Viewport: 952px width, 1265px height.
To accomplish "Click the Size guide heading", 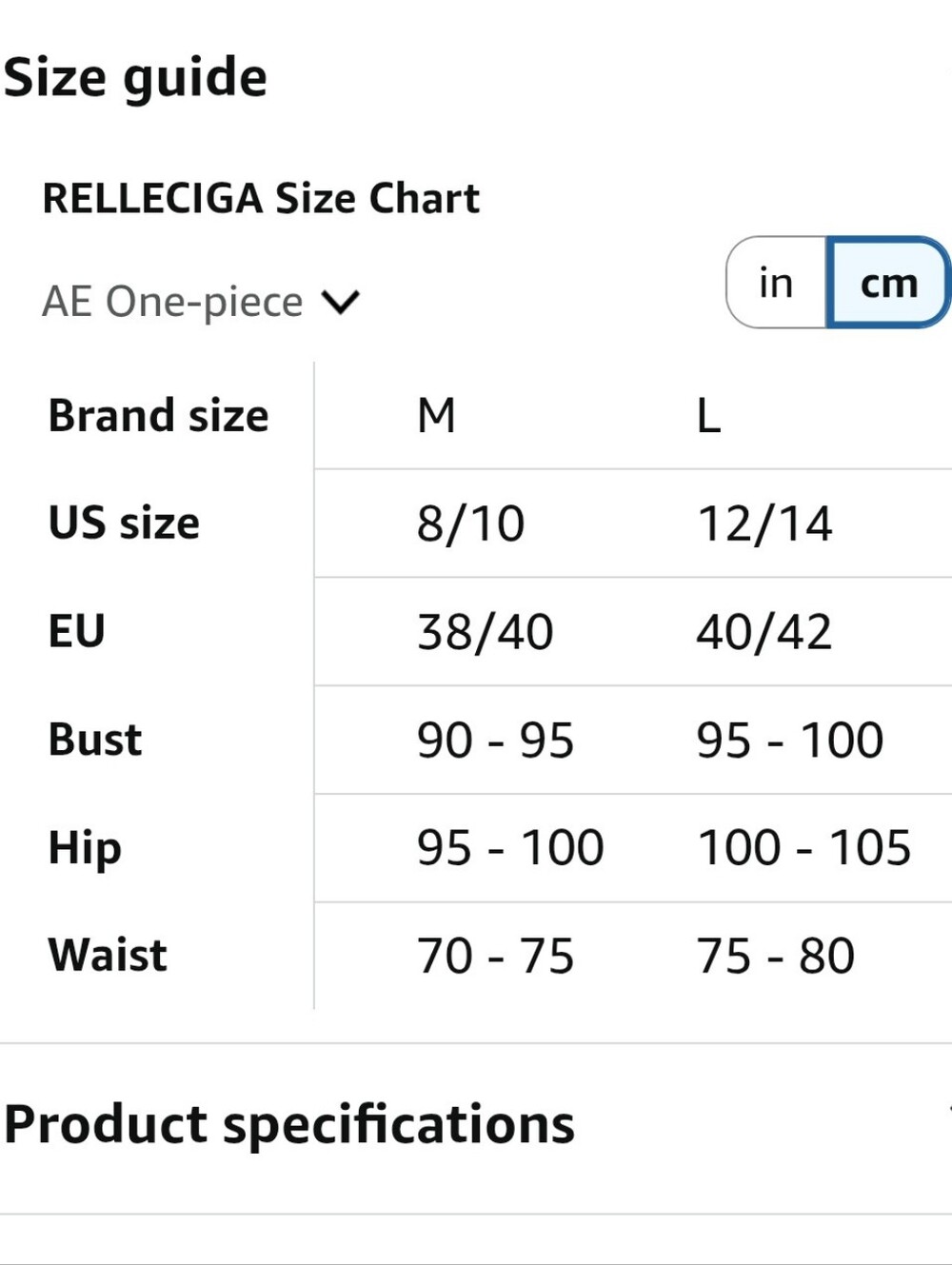I will (135, 78).
